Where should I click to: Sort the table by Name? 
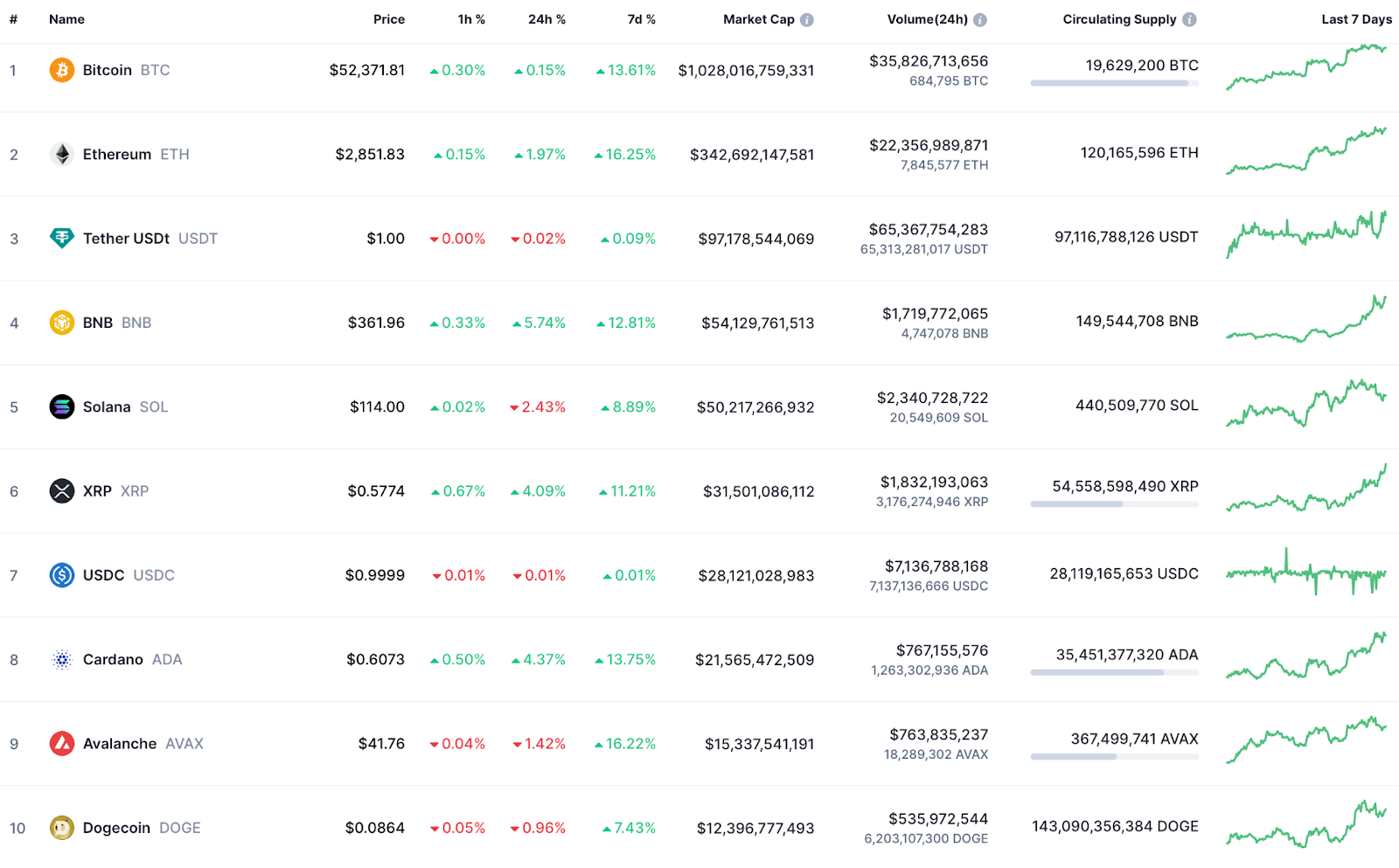point(66,19)
